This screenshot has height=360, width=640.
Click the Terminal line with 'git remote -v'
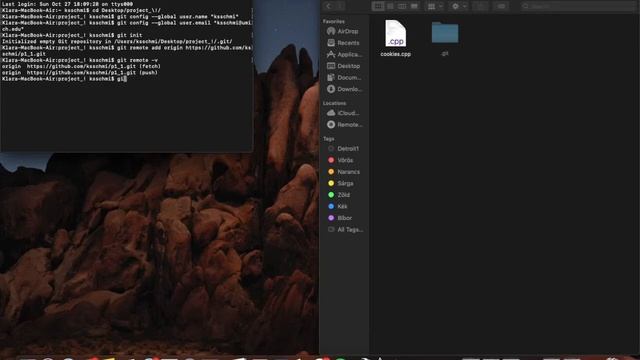pyautogui.click(x=80, y=60)
